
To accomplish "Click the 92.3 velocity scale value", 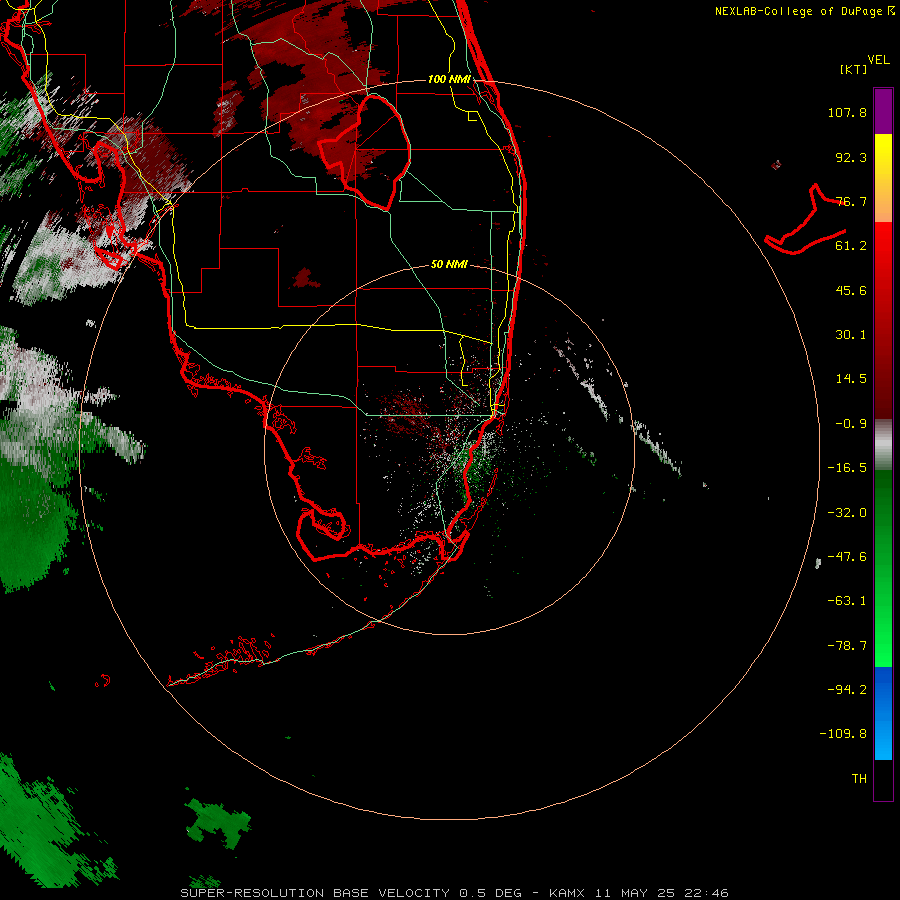I will point(851,157).
